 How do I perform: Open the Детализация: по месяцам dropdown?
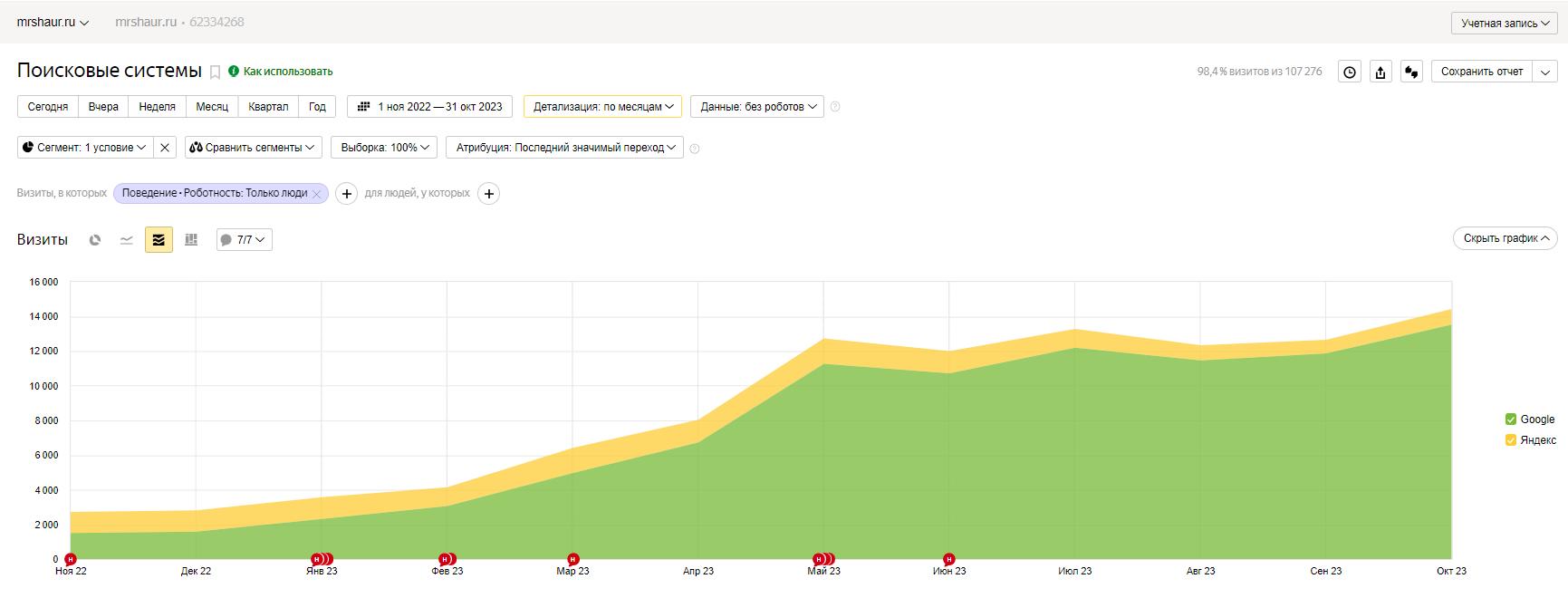click(x=602, y=107)
